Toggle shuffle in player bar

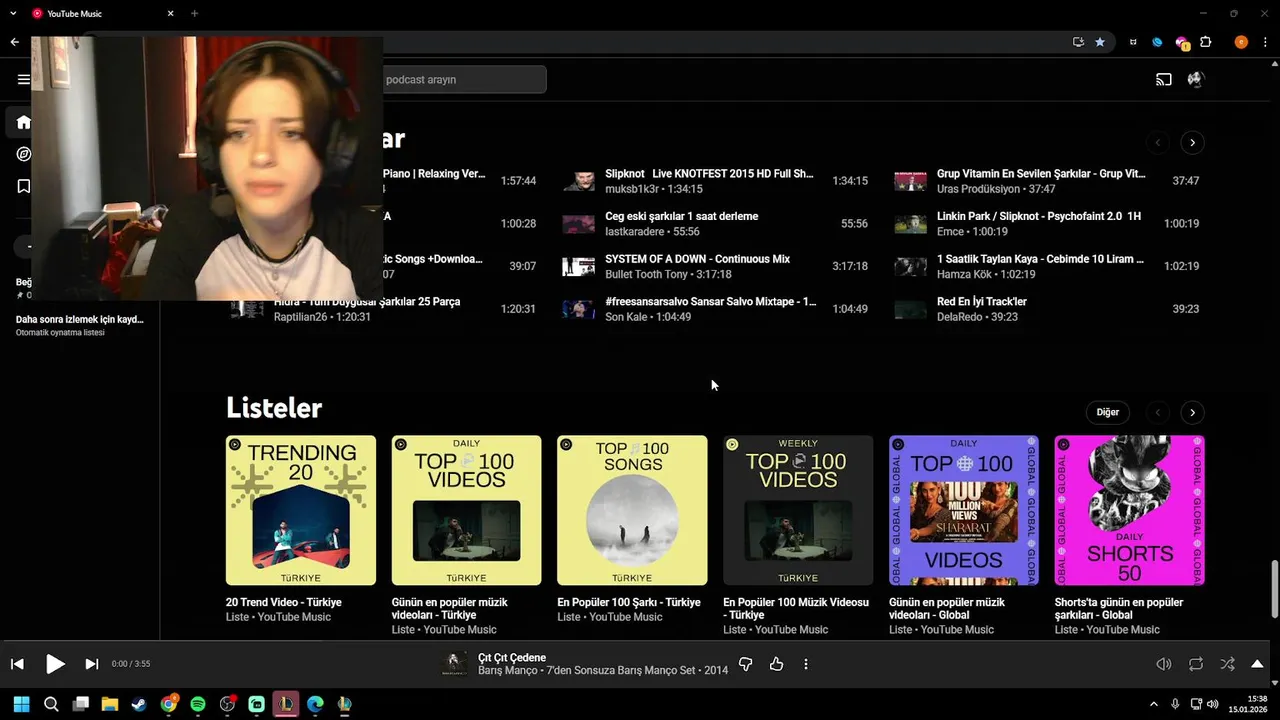(1227, 664)
